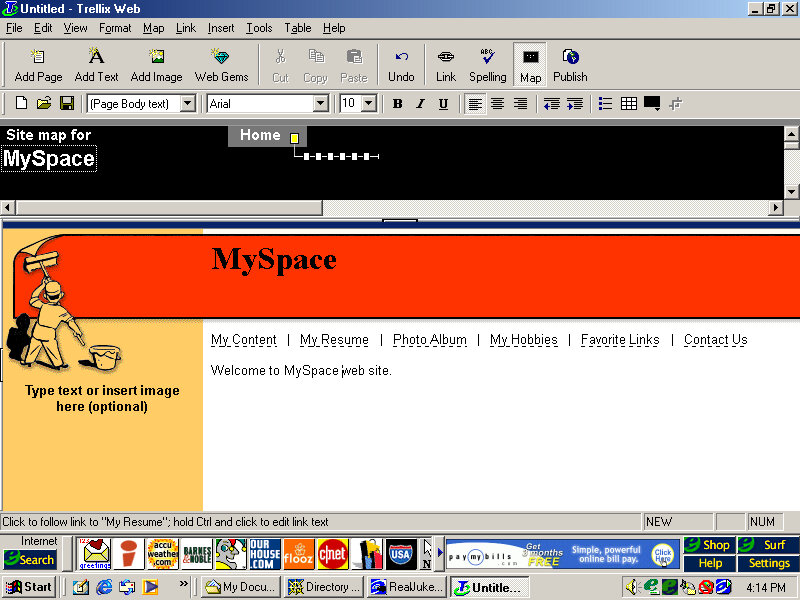Screen dimensions: 800x600
Task: Click the Add Page toolbar icon
Action: 38,65
